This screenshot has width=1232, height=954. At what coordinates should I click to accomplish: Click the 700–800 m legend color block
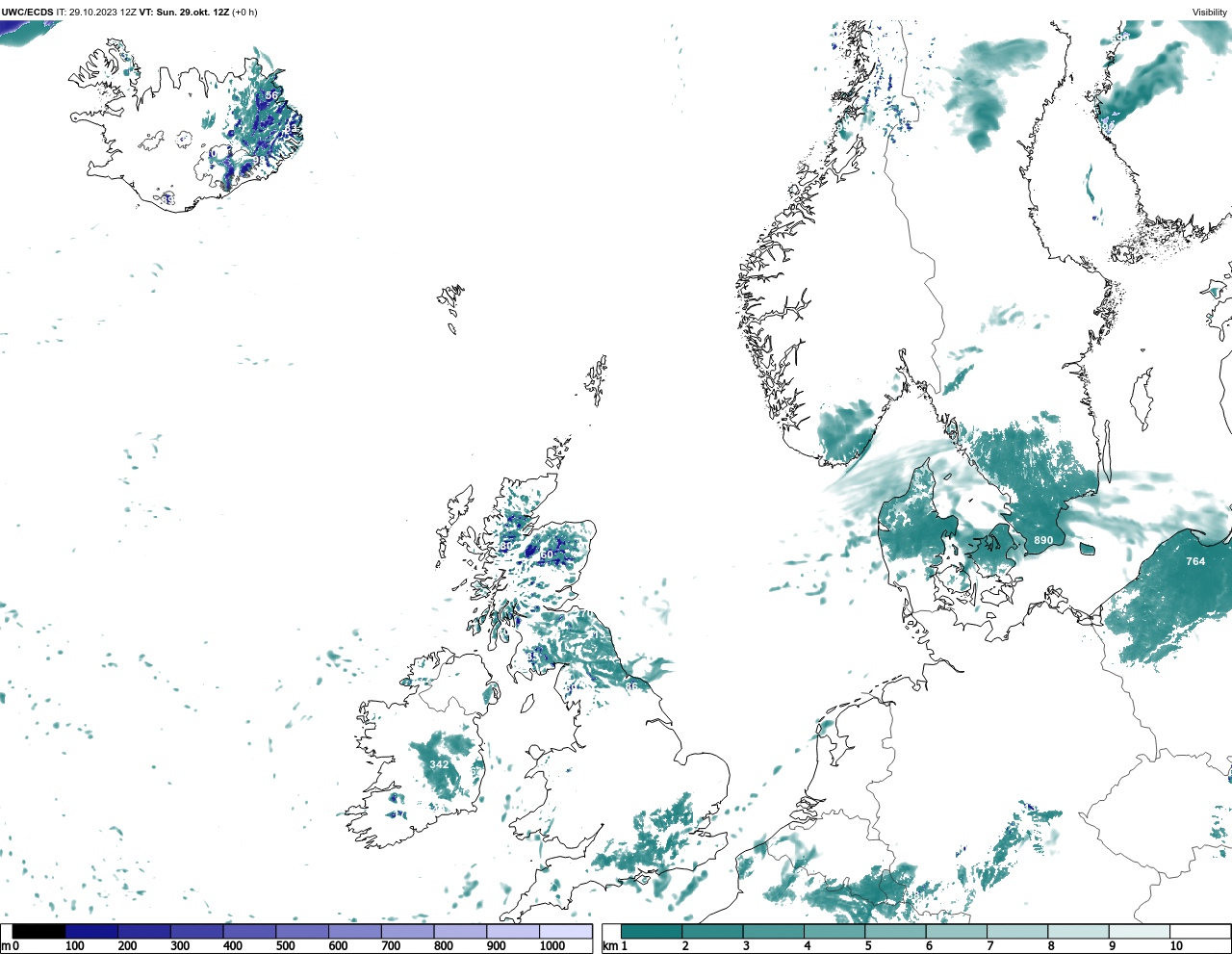(408, 931)
